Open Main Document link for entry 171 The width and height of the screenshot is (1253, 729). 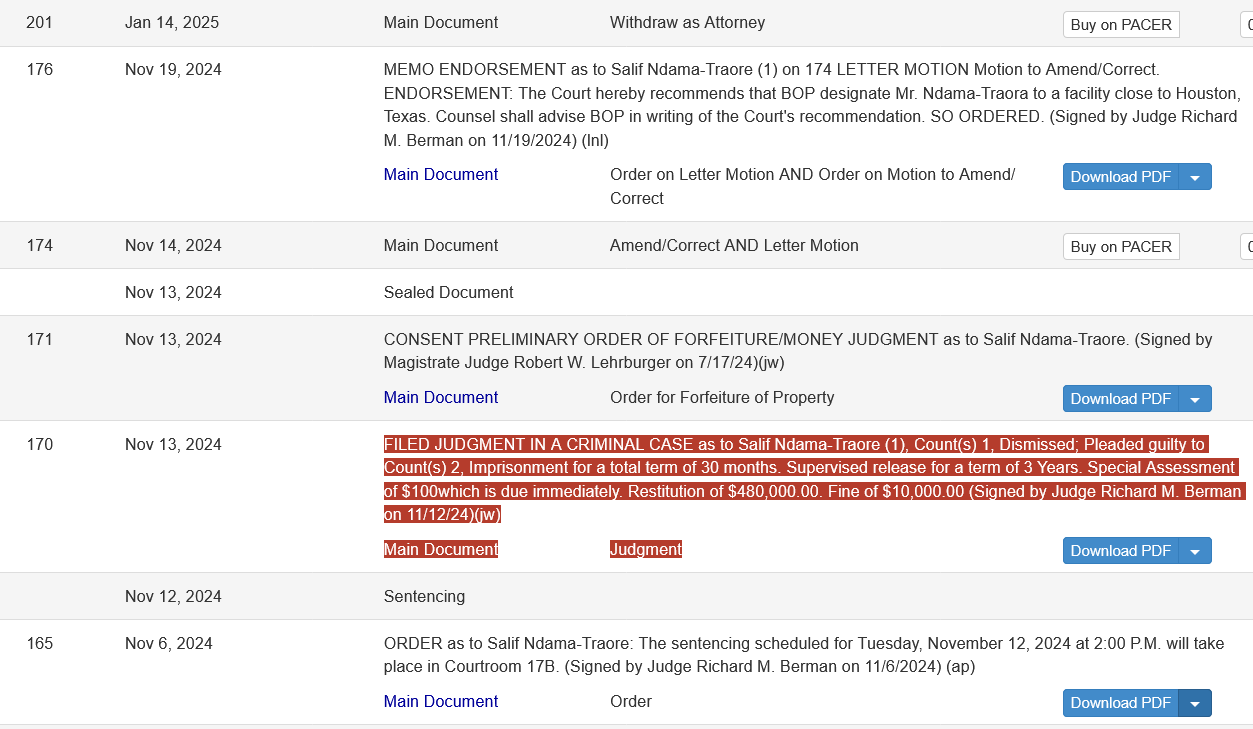441,398
